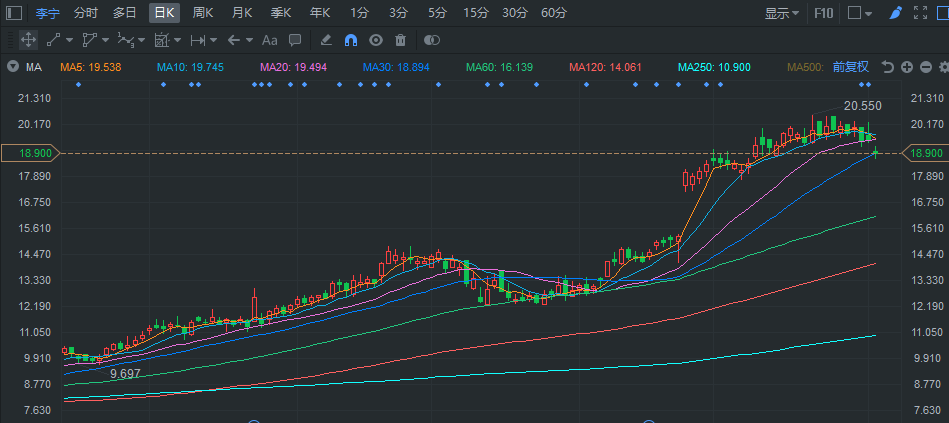The height and width of the screenshot is (423, 949).
Task: Click the left 18.900 price tag
Action: [30, 153]
